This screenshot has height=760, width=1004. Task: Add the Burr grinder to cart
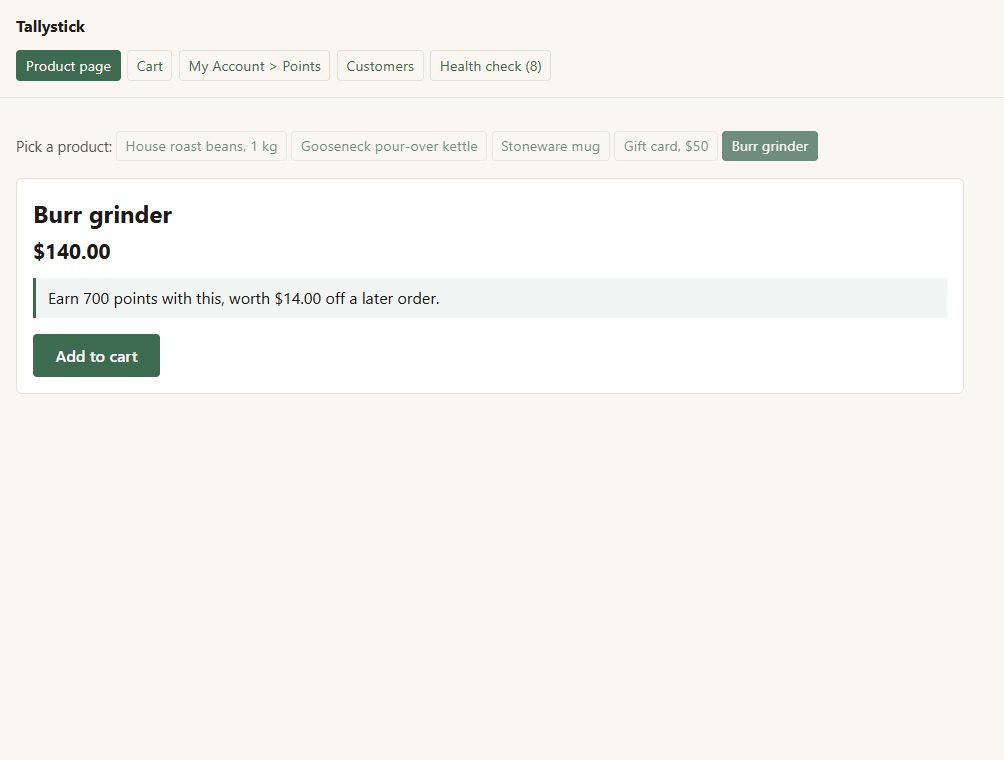point(97,356)
